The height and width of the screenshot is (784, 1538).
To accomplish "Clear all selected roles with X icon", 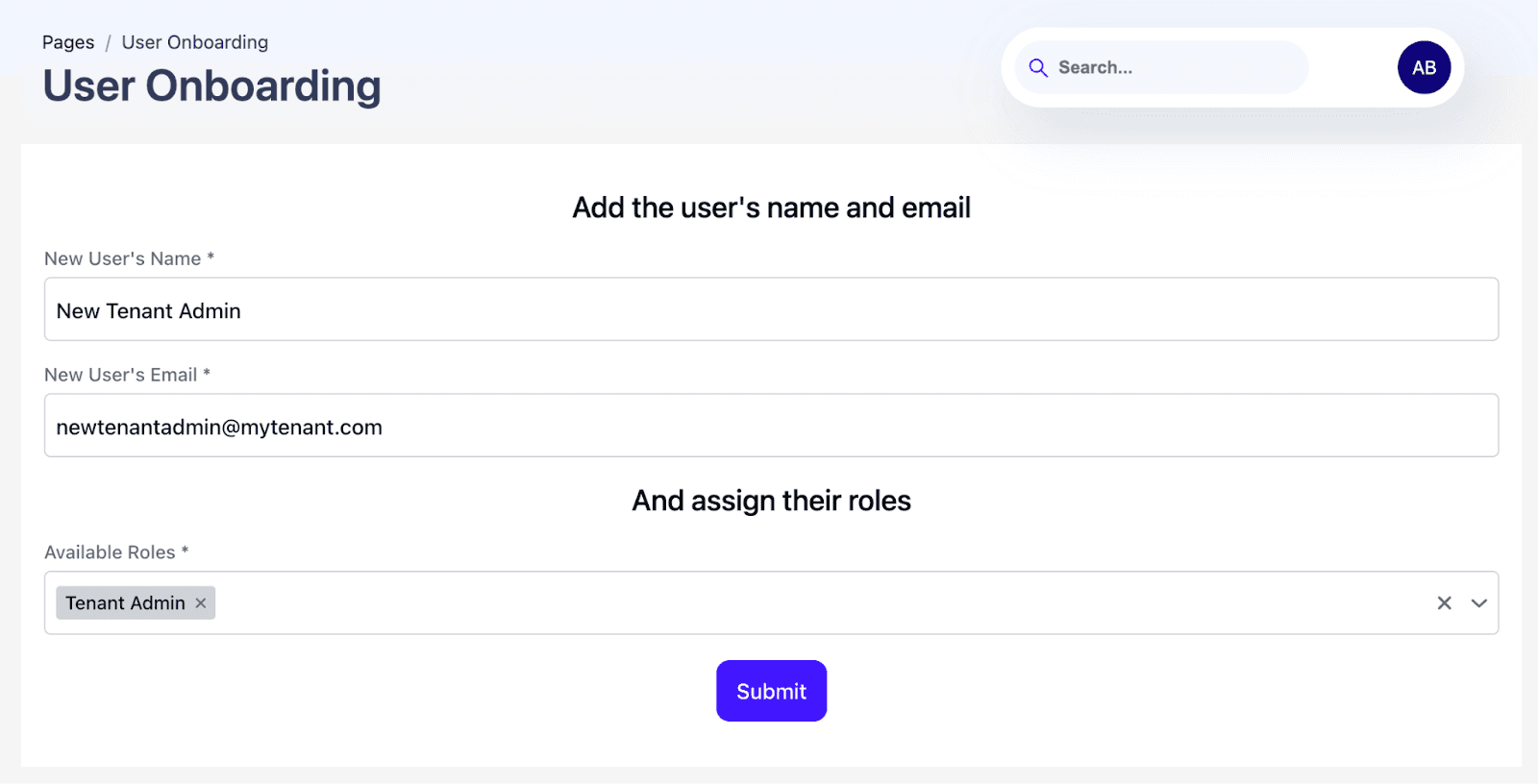I will pos(1444,603).
